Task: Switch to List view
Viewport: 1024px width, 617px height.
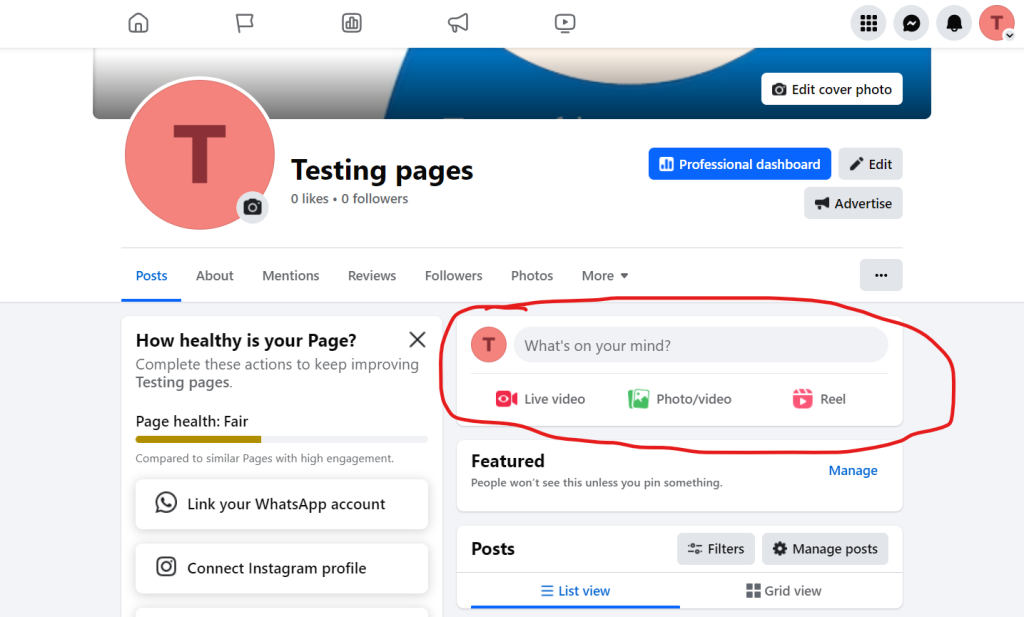Action: click(x=575, y=591)
